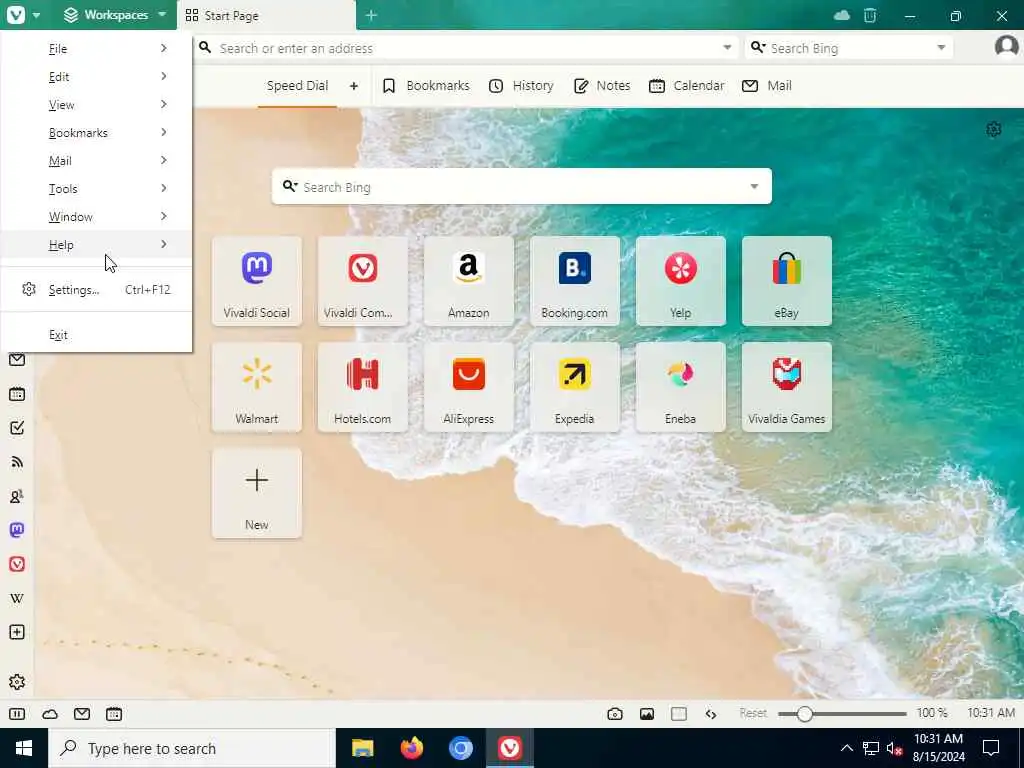Click the Search Bing box on start page

coord(521,186)
